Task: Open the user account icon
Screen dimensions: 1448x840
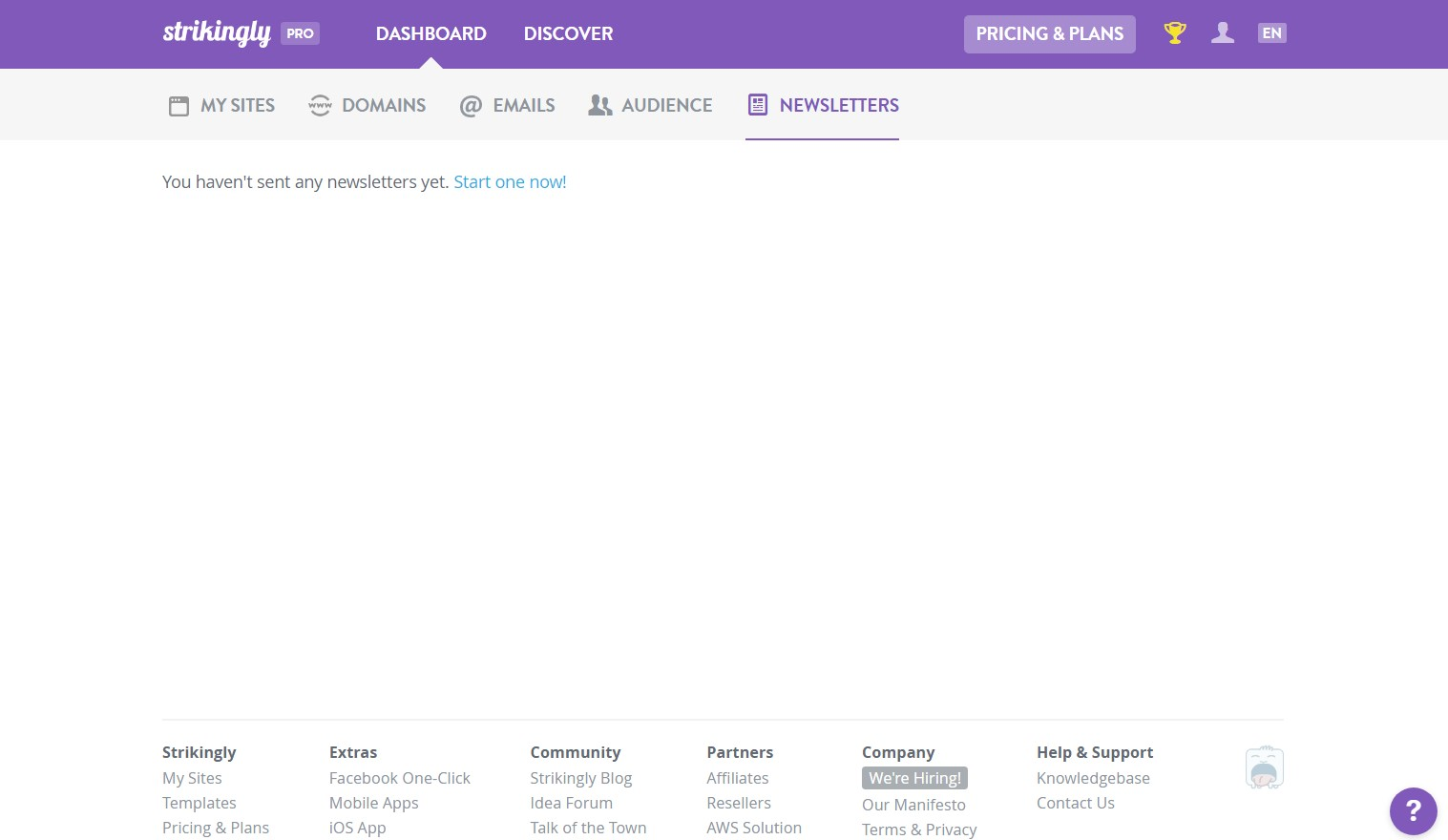Action: click(x=1223, y=32)
